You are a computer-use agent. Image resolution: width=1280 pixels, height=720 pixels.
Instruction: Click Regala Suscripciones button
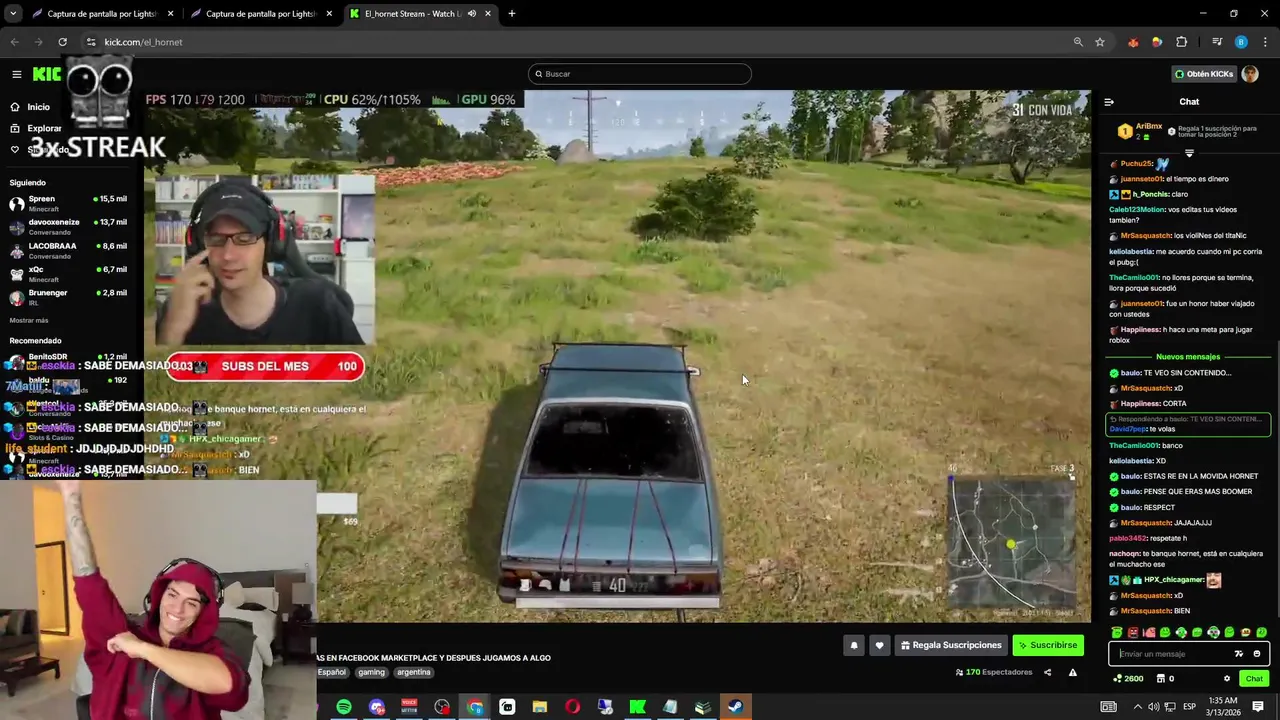950,646
